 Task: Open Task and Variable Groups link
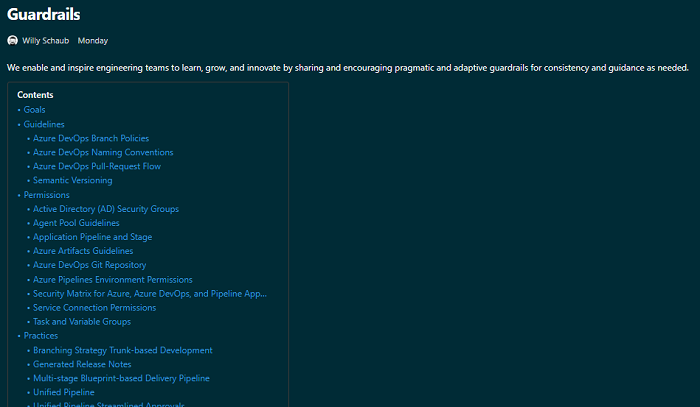click(x=82, y=322)
